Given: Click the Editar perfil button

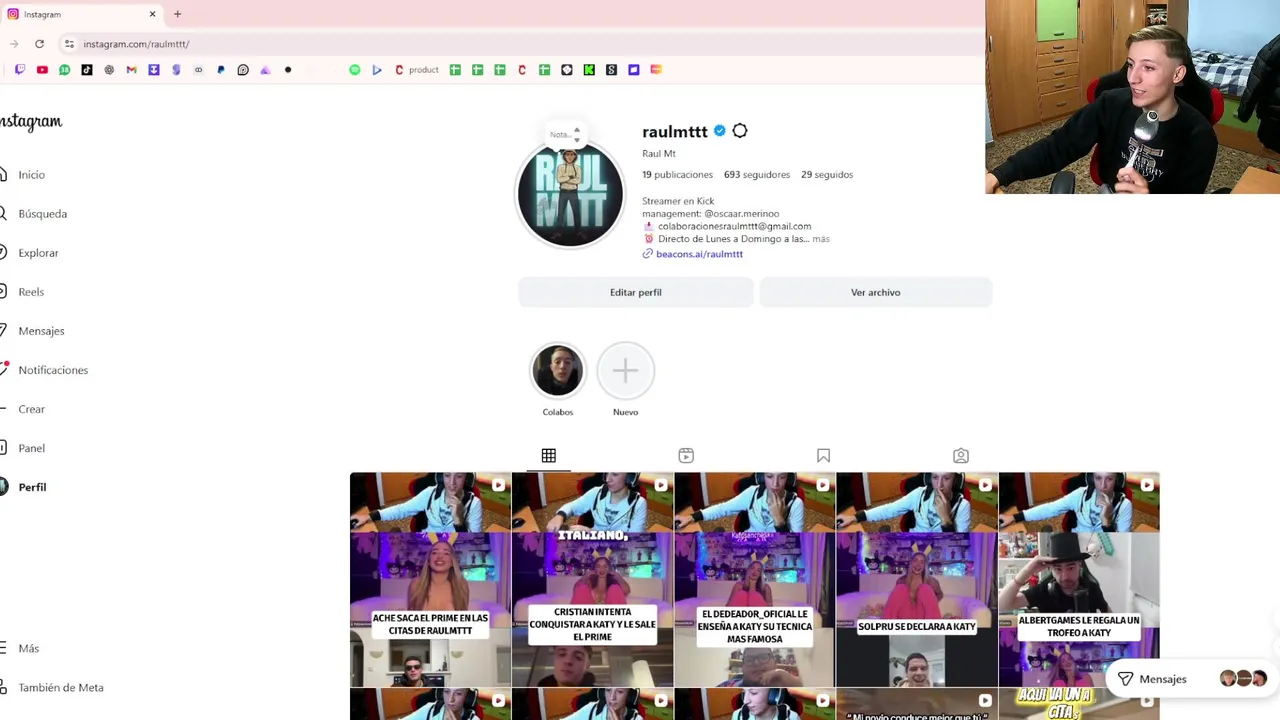Looking at the screenshot, I should pyautogui.click(x=635, y=292).
